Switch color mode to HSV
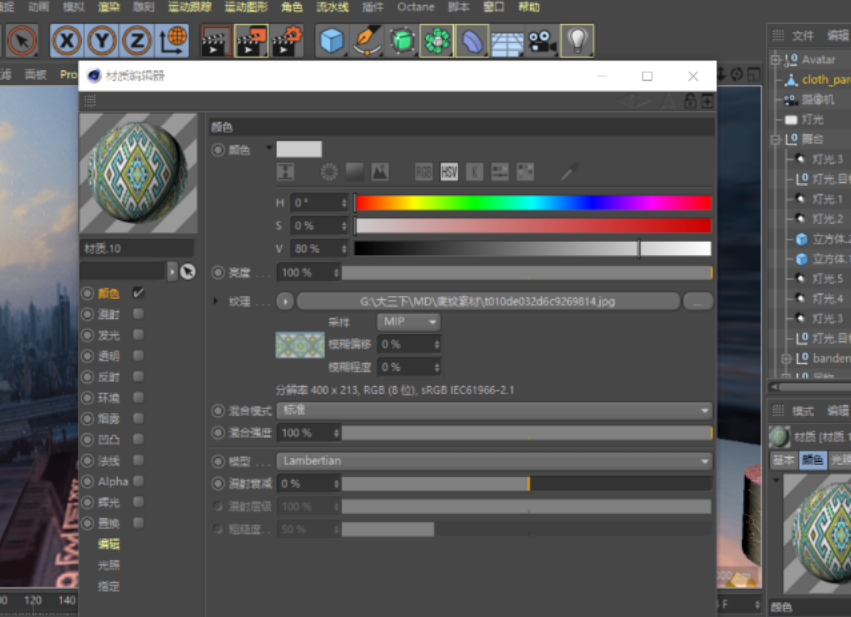This screenshot has width=851, height=617. point(449,172)
